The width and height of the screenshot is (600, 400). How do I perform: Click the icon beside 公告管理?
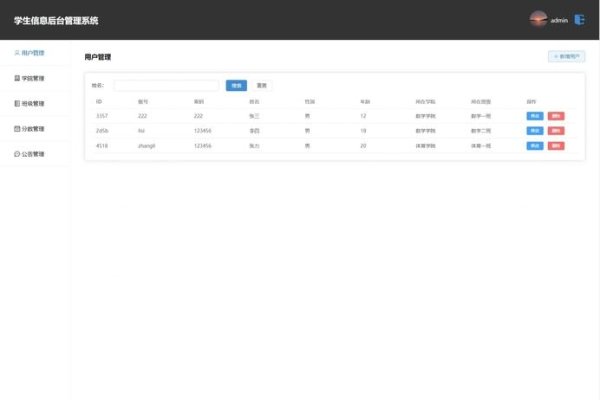pos(17,154)
